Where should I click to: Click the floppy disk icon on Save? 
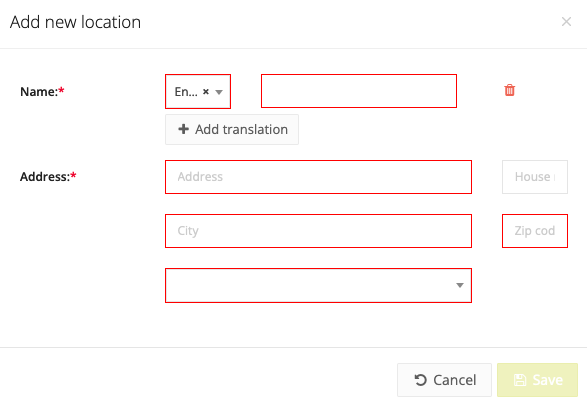tap(520, 380)
